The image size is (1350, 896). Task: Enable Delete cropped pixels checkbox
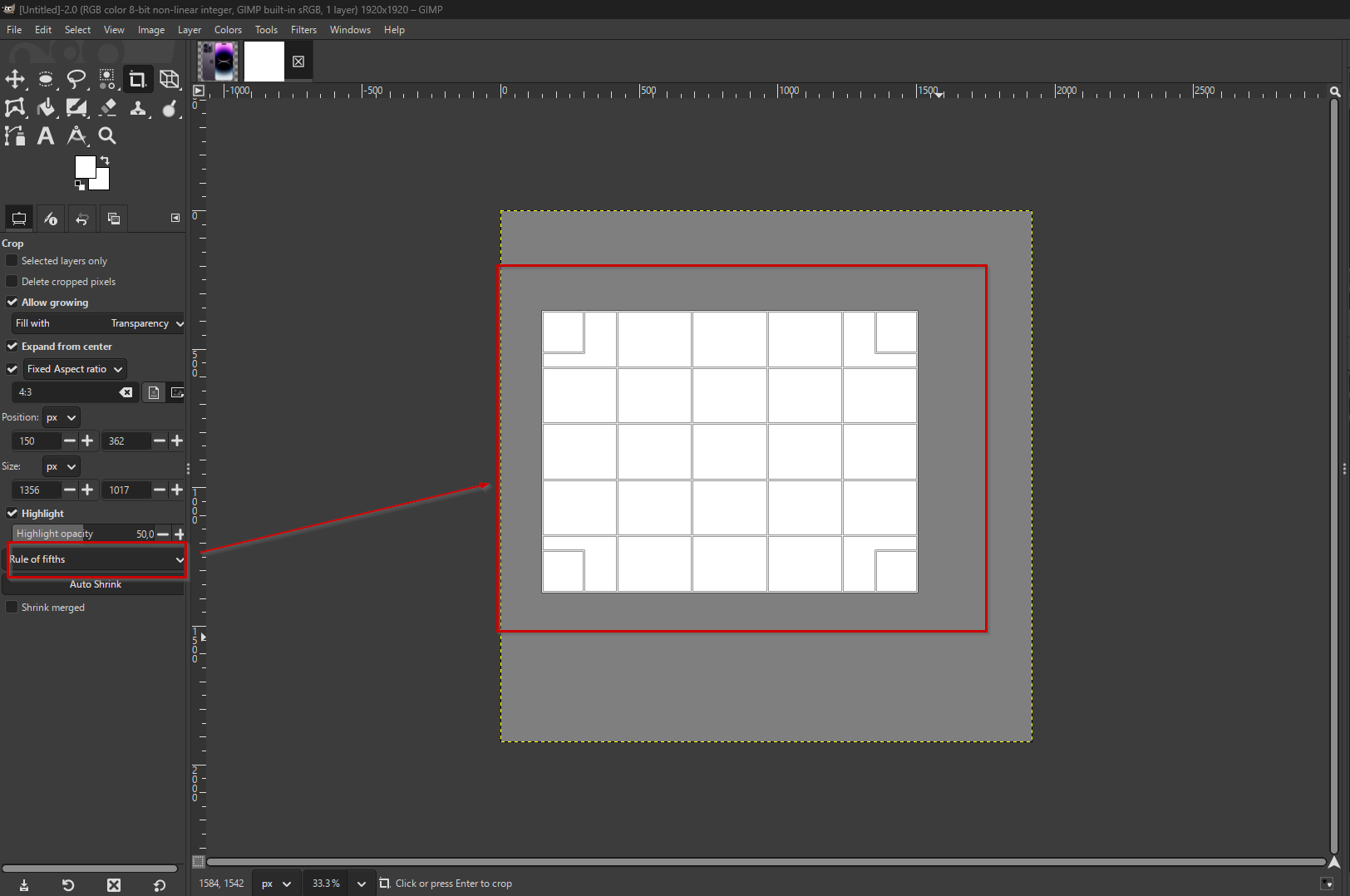point(12,282)
